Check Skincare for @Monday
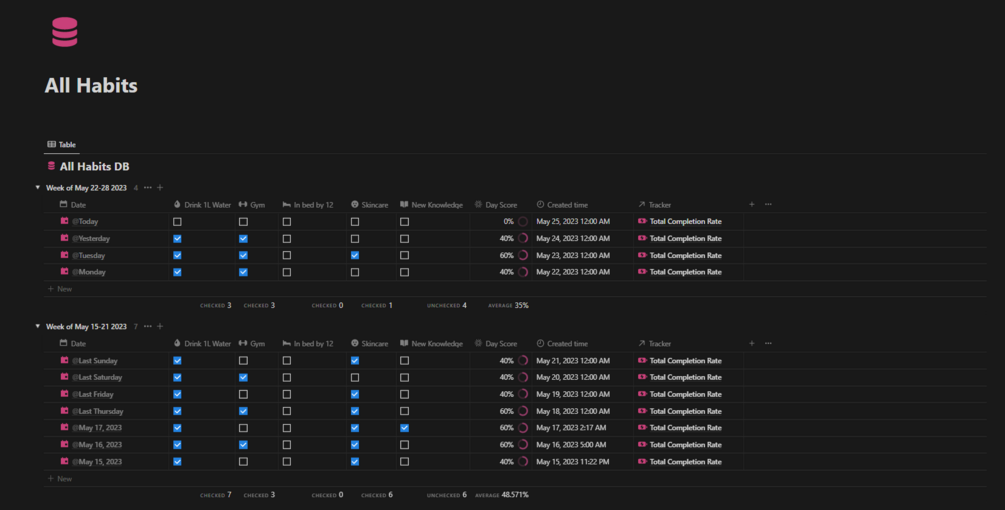 pyautogui.click(x=355, y=272)
